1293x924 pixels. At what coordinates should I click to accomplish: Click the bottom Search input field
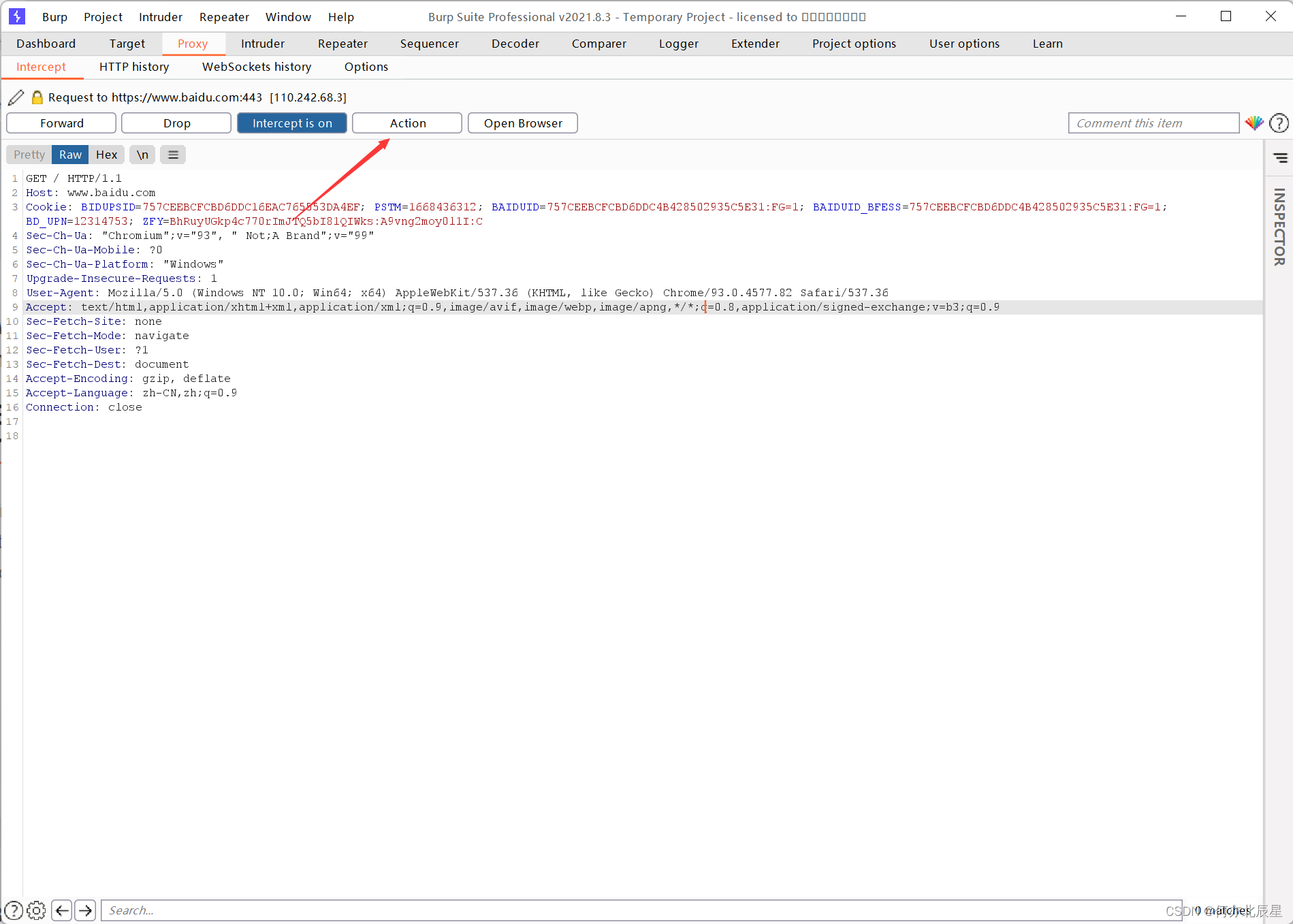tap(641, 910)
